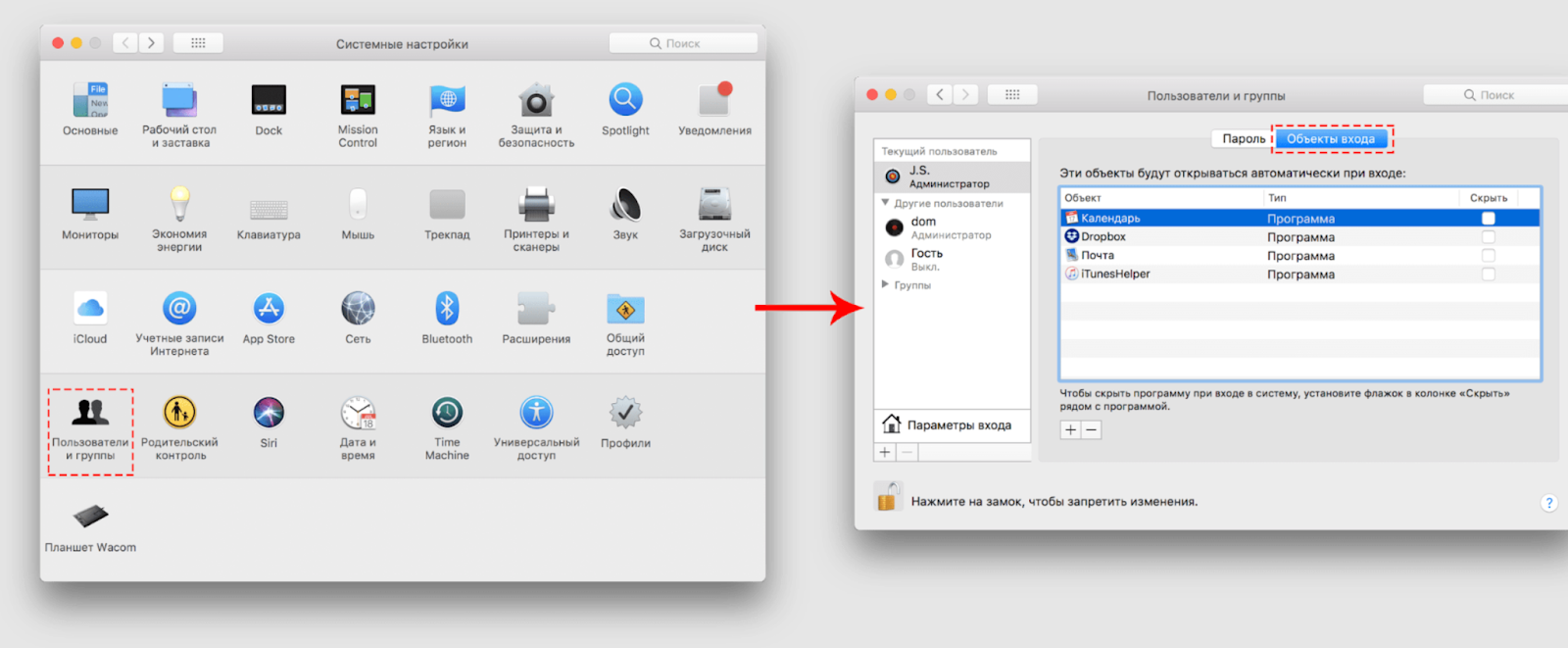Open Пользователи и группы pane
The width and height of the screenshot is (1568, 648).
[x=90, y=431]
